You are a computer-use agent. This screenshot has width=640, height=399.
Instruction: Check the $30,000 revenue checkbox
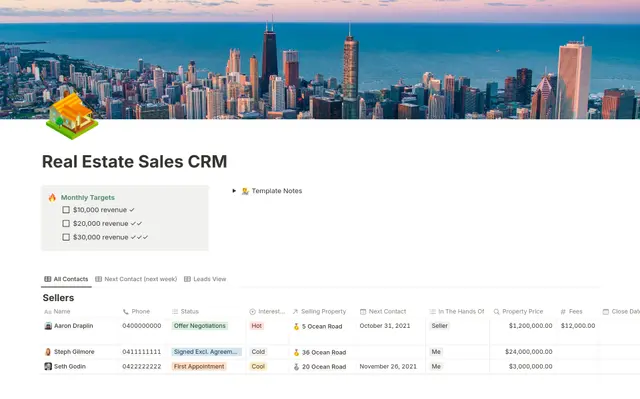(66, 237)
